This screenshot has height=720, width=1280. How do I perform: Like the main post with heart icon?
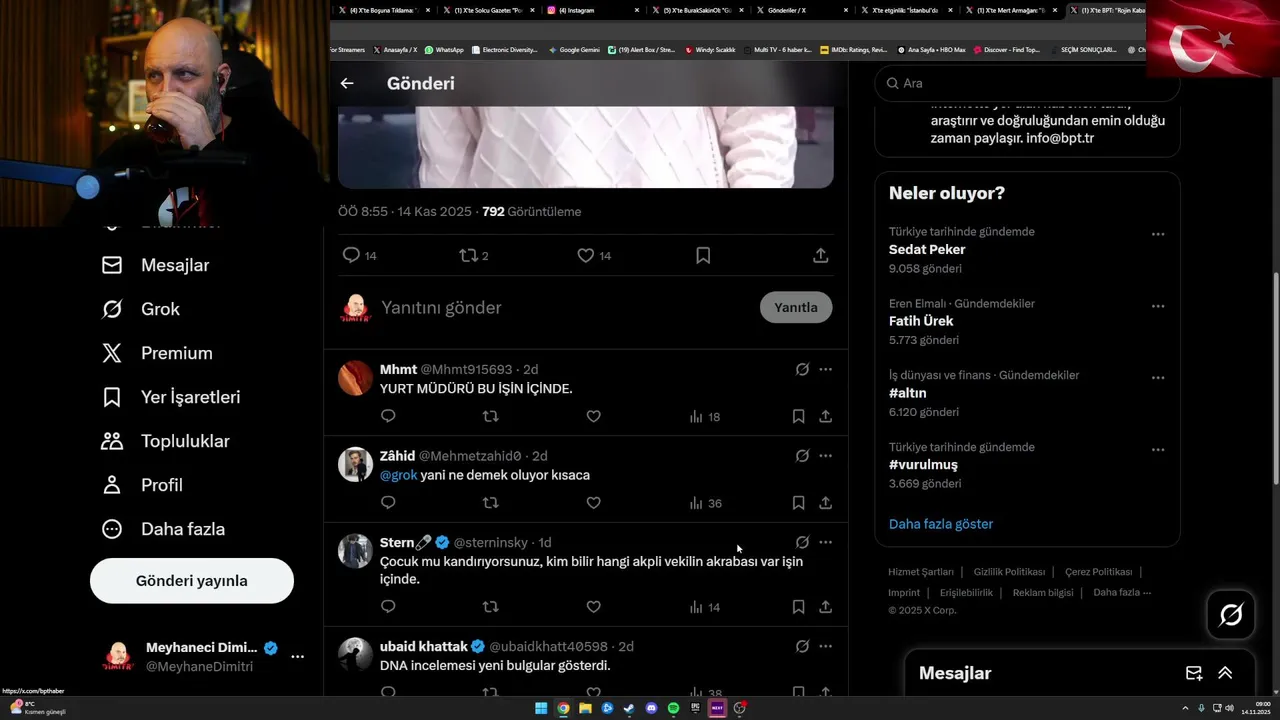pos(586,255)
